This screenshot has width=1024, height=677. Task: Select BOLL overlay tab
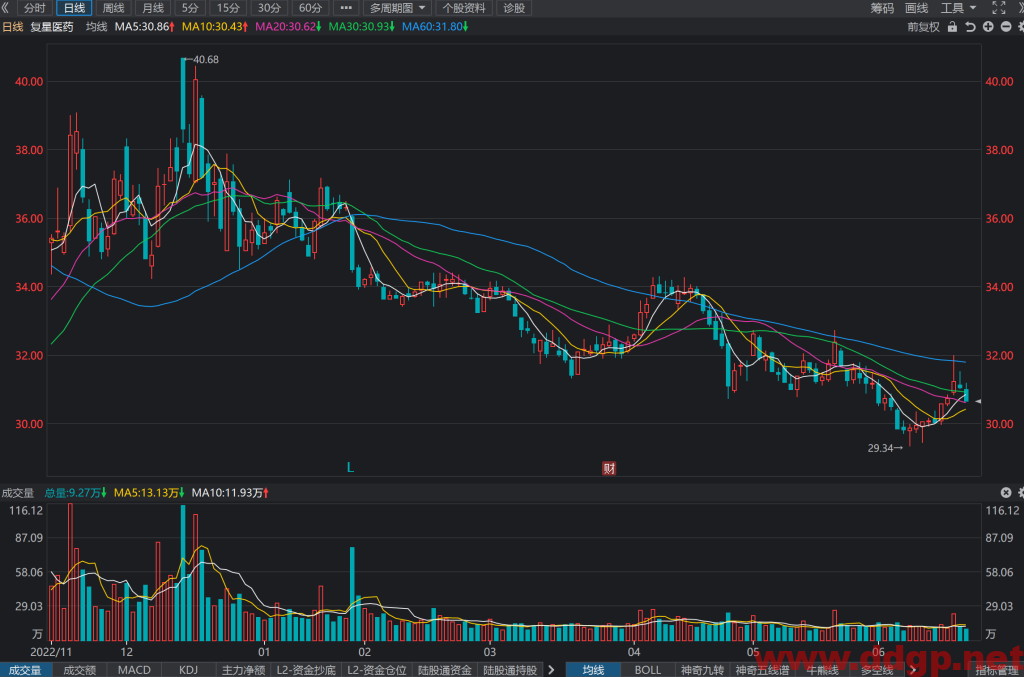pyautogui.click(x=648, y=670)
